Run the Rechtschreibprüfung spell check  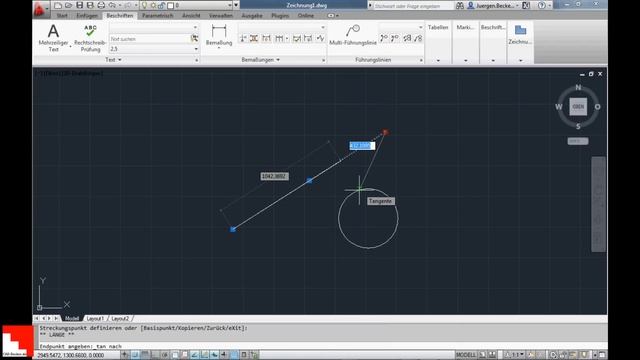click(x=90, y=38)
